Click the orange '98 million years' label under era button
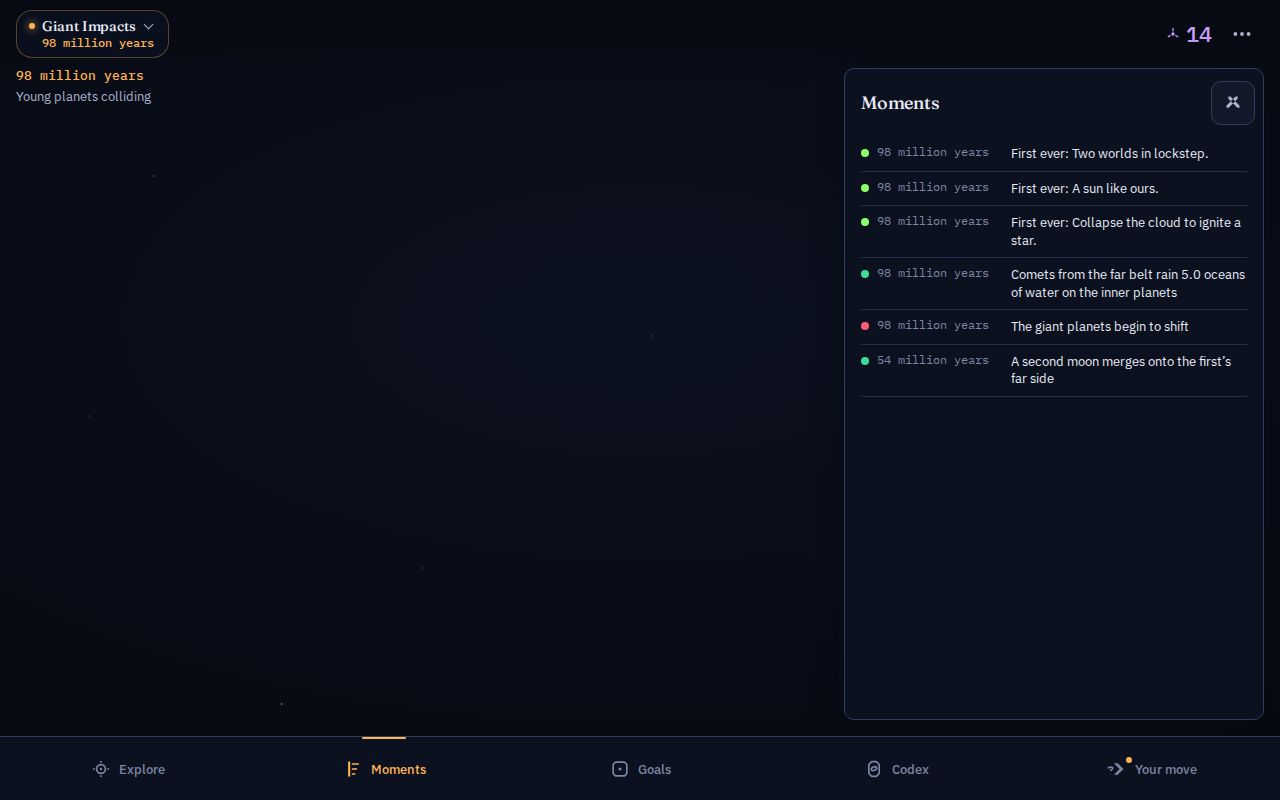 point(80,76)
